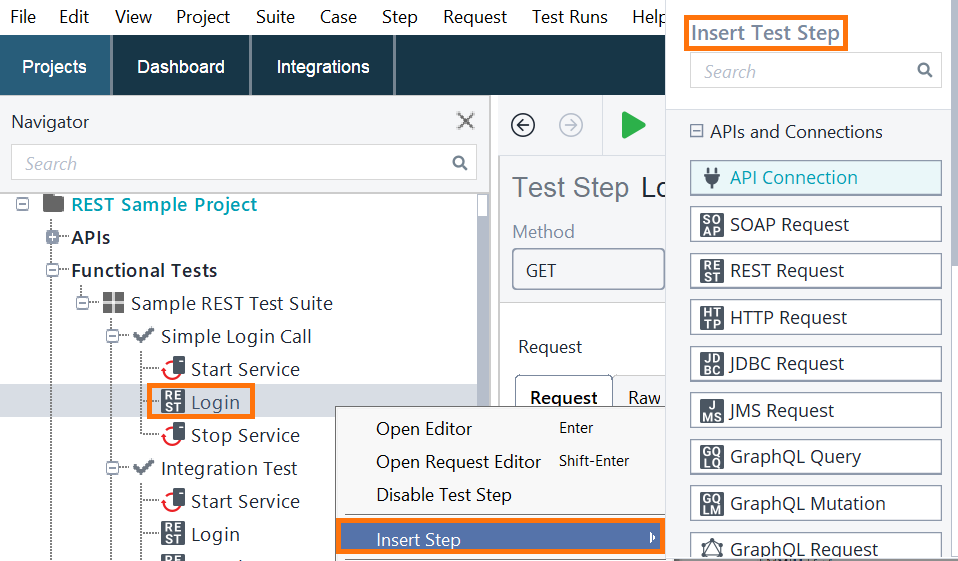Viewport: 958px width, 561px height.
Task: Click the Insert Test Step search field
Action: 815,70
